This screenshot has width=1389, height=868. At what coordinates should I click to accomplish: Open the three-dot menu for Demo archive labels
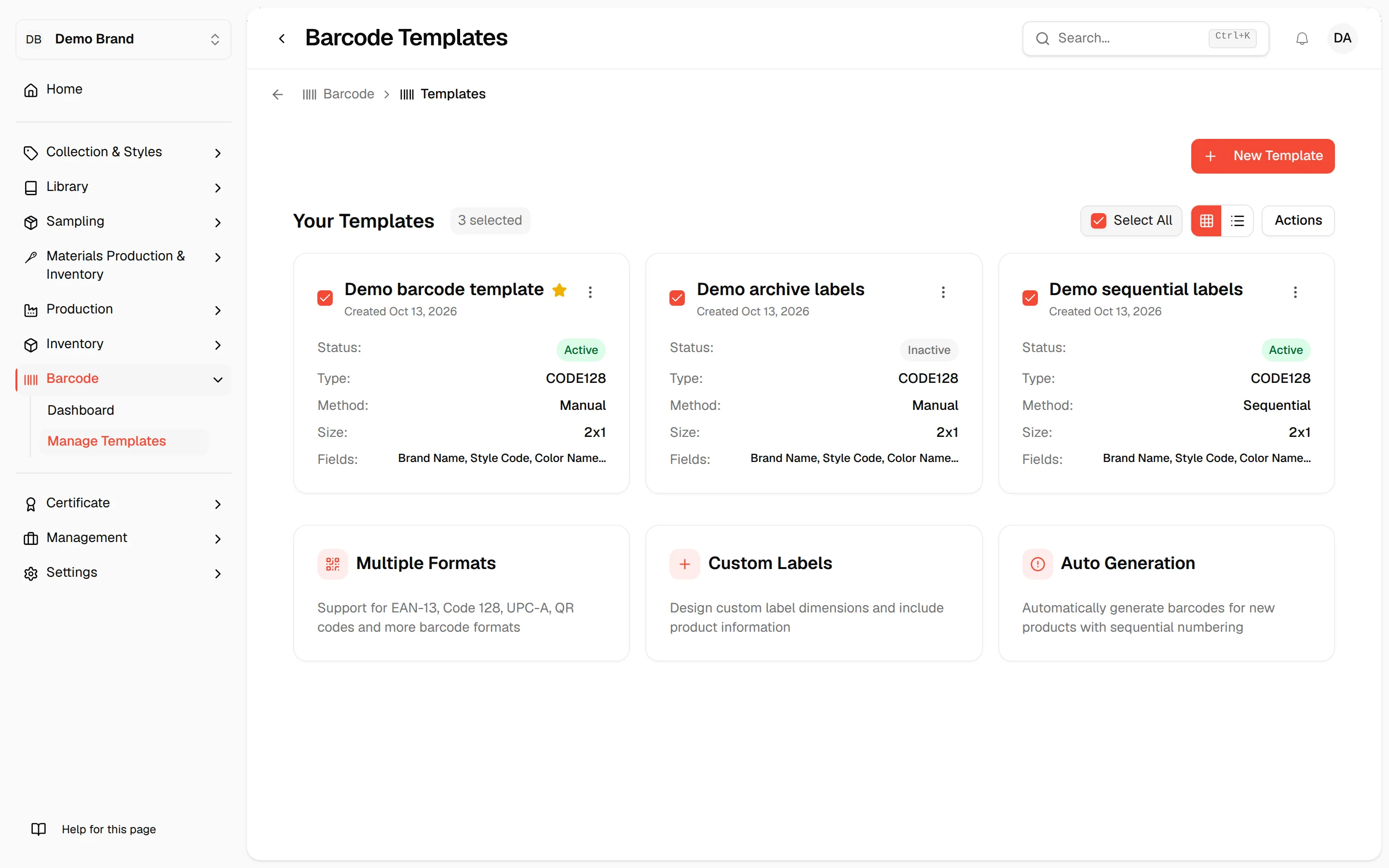point(943,292)
